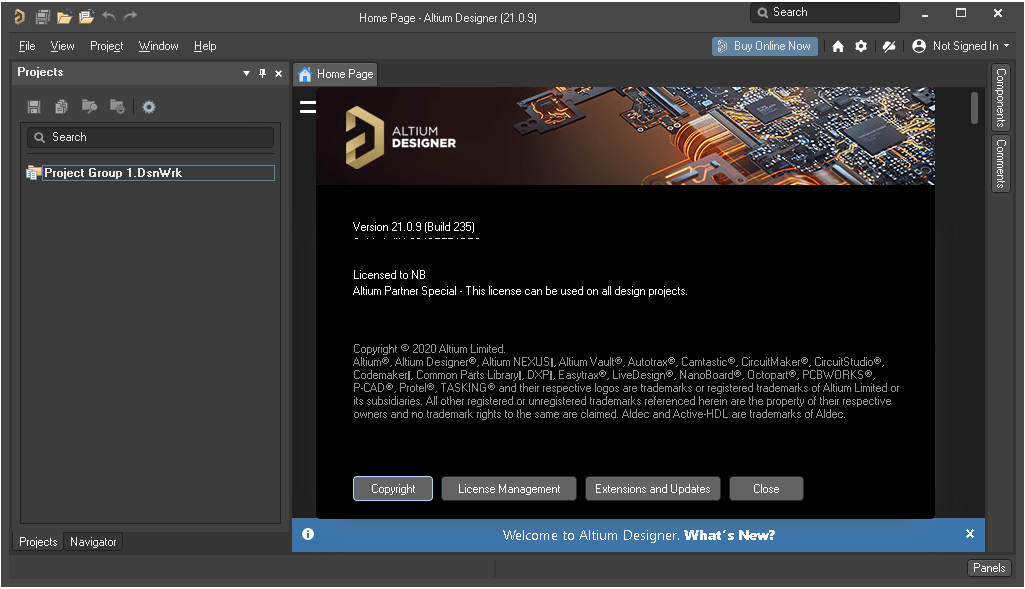
Task: Click the Copyright button
Action: [393, 488]
